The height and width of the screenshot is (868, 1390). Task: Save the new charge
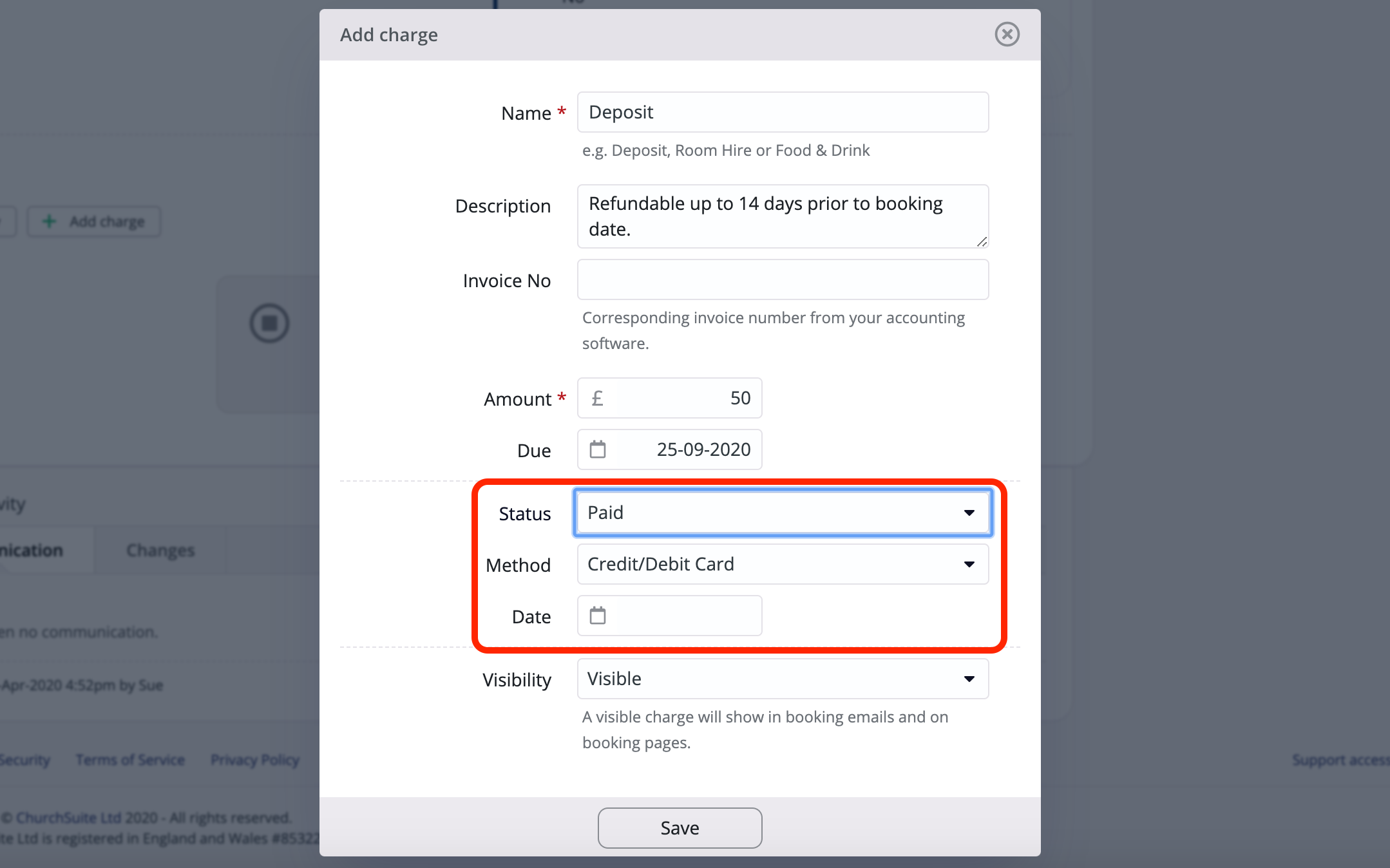[680, 828]
